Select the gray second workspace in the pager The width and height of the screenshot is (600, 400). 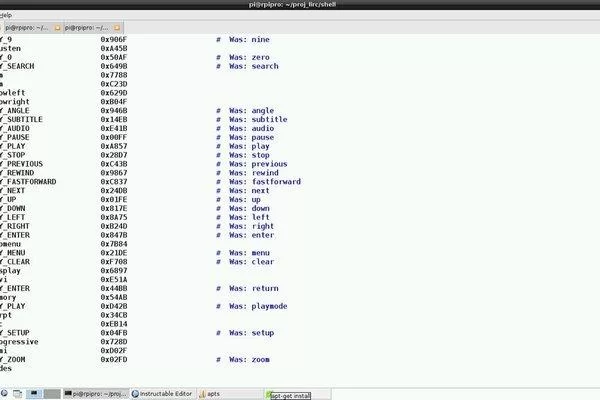[52, 393]
